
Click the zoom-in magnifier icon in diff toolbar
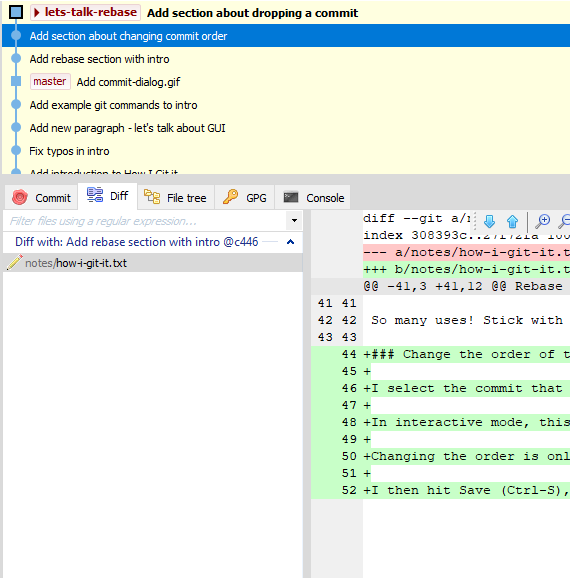pos(543,221)
